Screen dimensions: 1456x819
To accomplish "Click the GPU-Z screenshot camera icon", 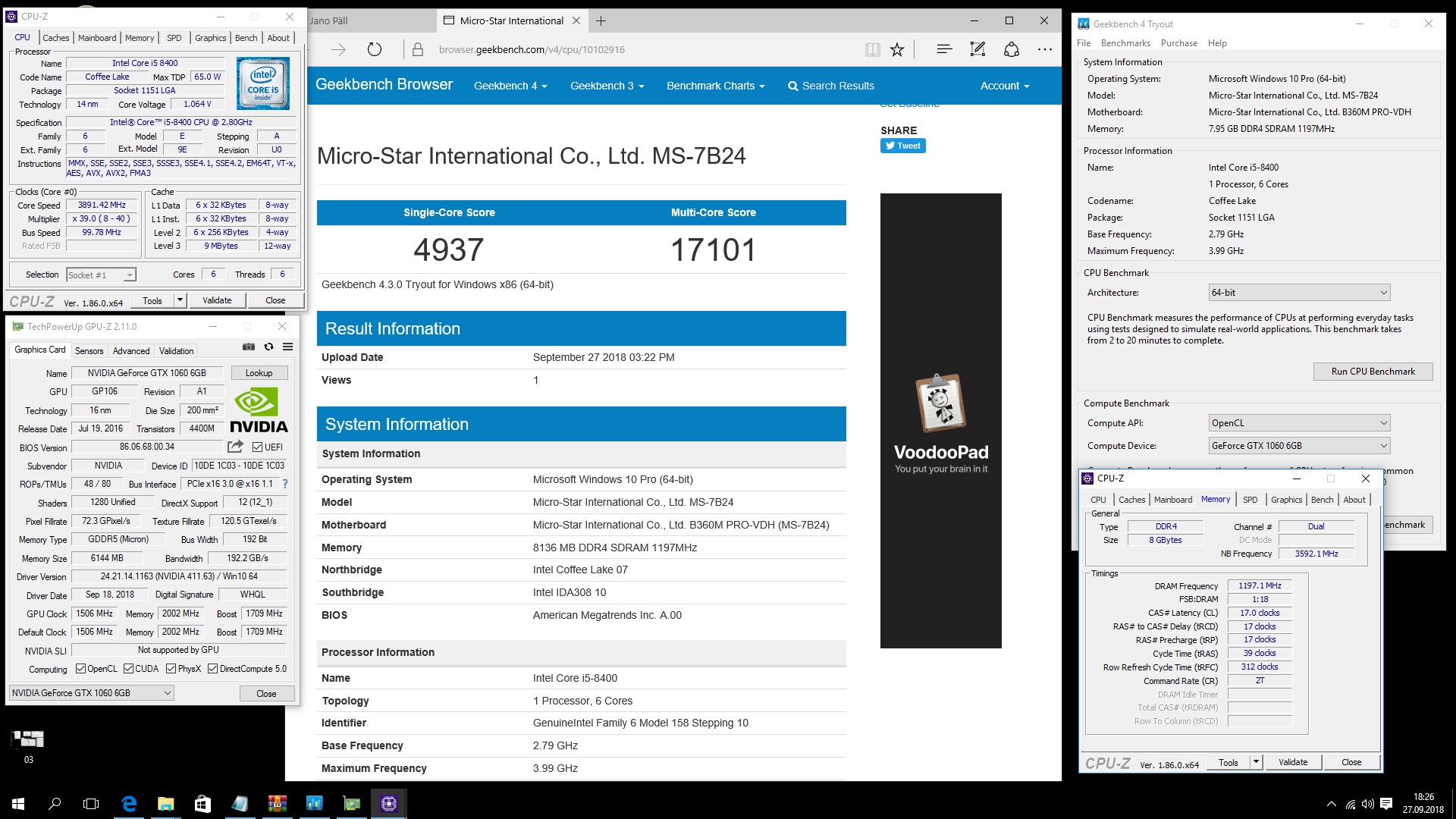I will (x=249, y=347).
